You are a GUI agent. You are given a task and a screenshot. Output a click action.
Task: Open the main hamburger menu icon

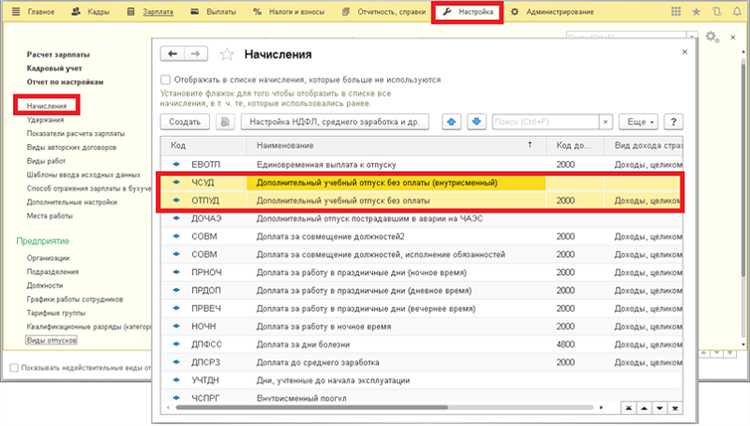16,11
